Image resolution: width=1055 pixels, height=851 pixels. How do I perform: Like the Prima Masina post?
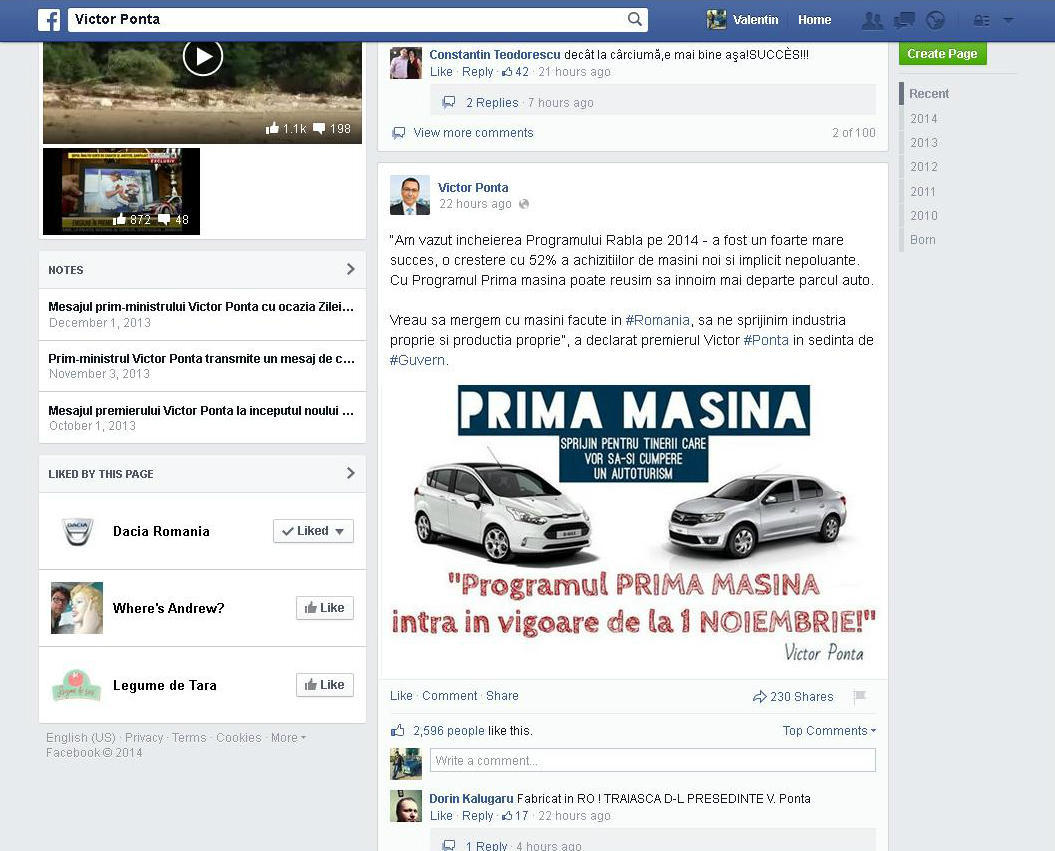click(x=401, y=696)
